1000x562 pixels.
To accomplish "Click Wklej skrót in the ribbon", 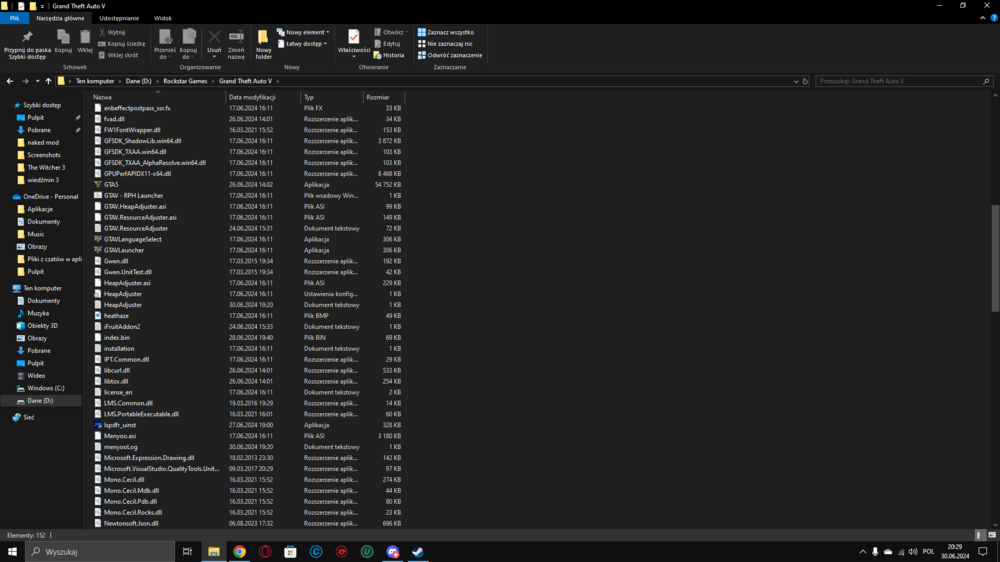I will (119, 55).
